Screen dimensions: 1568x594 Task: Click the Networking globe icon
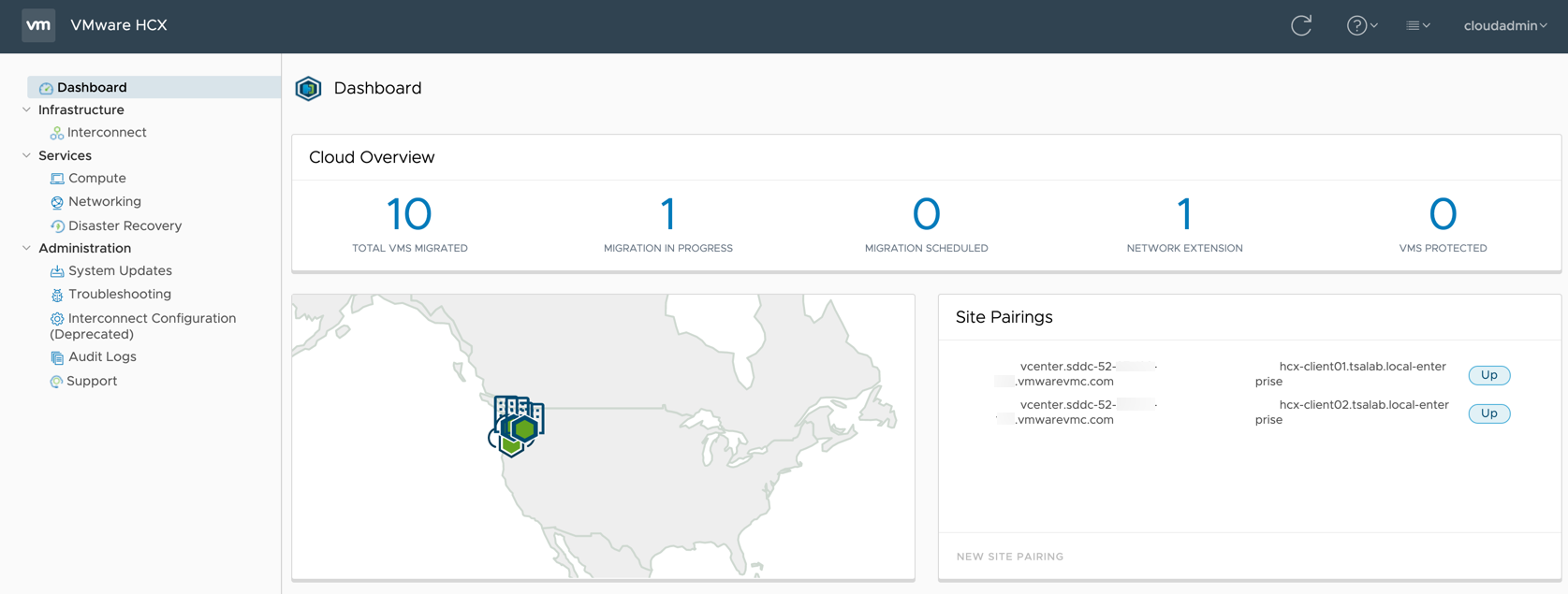(x=57, y=202)
